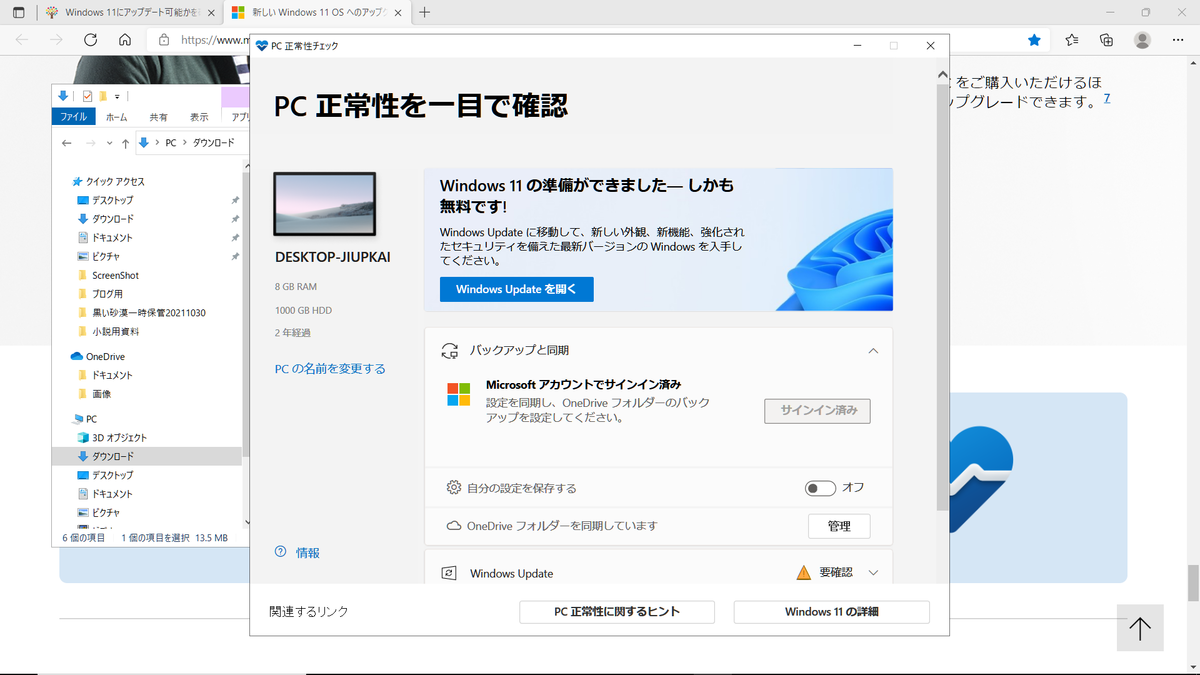Viewport: 1200px width, 675px height.
Task: Select 3D オブジェクト under PC
Action: (119, 438)
